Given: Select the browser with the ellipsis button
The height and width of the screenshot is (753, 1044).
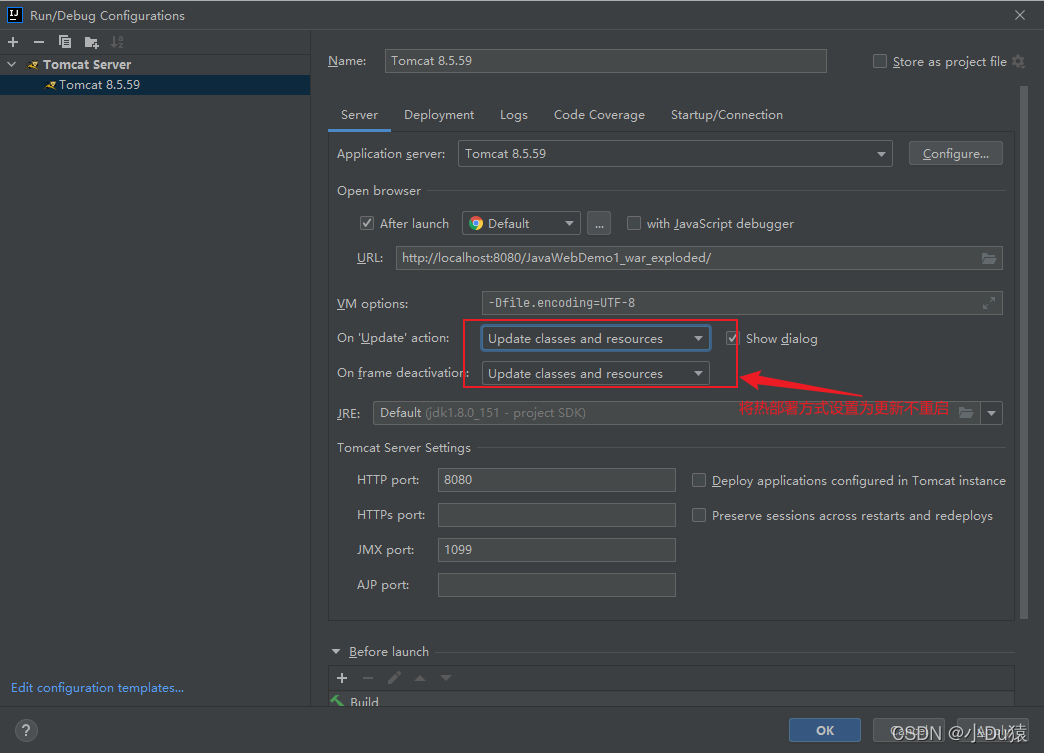Looking at the screenshot, I should [x=599, y=224].
